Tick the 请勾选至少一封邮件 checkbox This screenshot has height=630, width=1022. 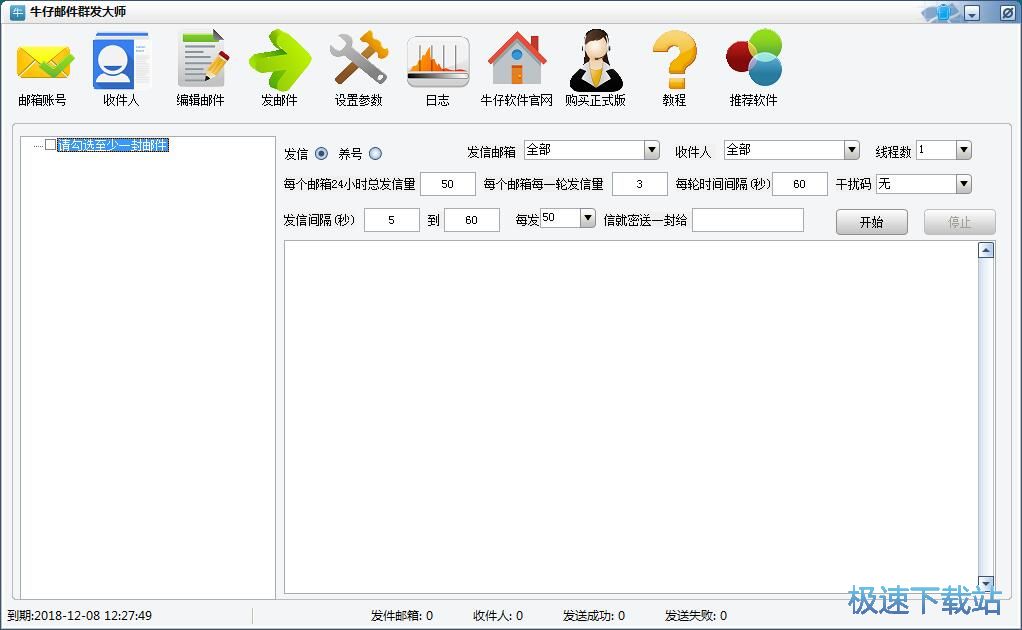point(51,145)
